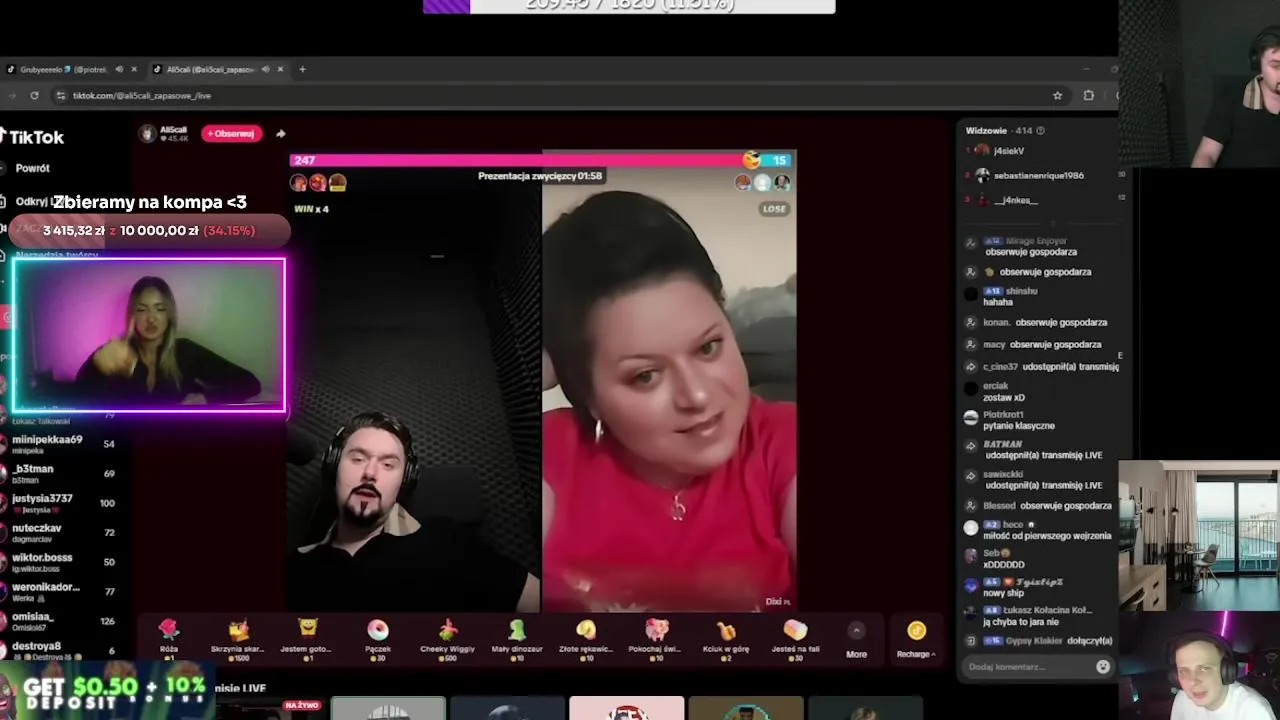Follow the streamer with the Obserwuj button
The height and width of the screenshot is (720, 1280).
coord(232,133)
